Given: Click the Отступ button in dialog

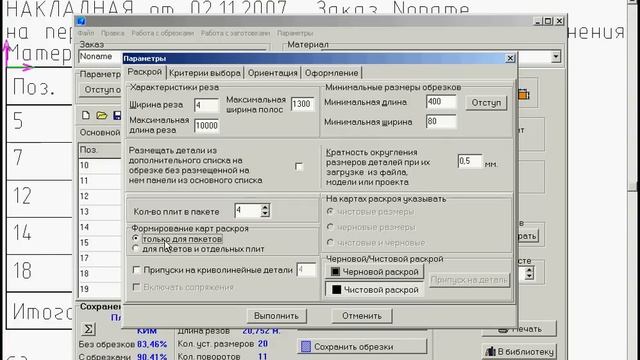Looking at the screenshot, I should point(486,102).
